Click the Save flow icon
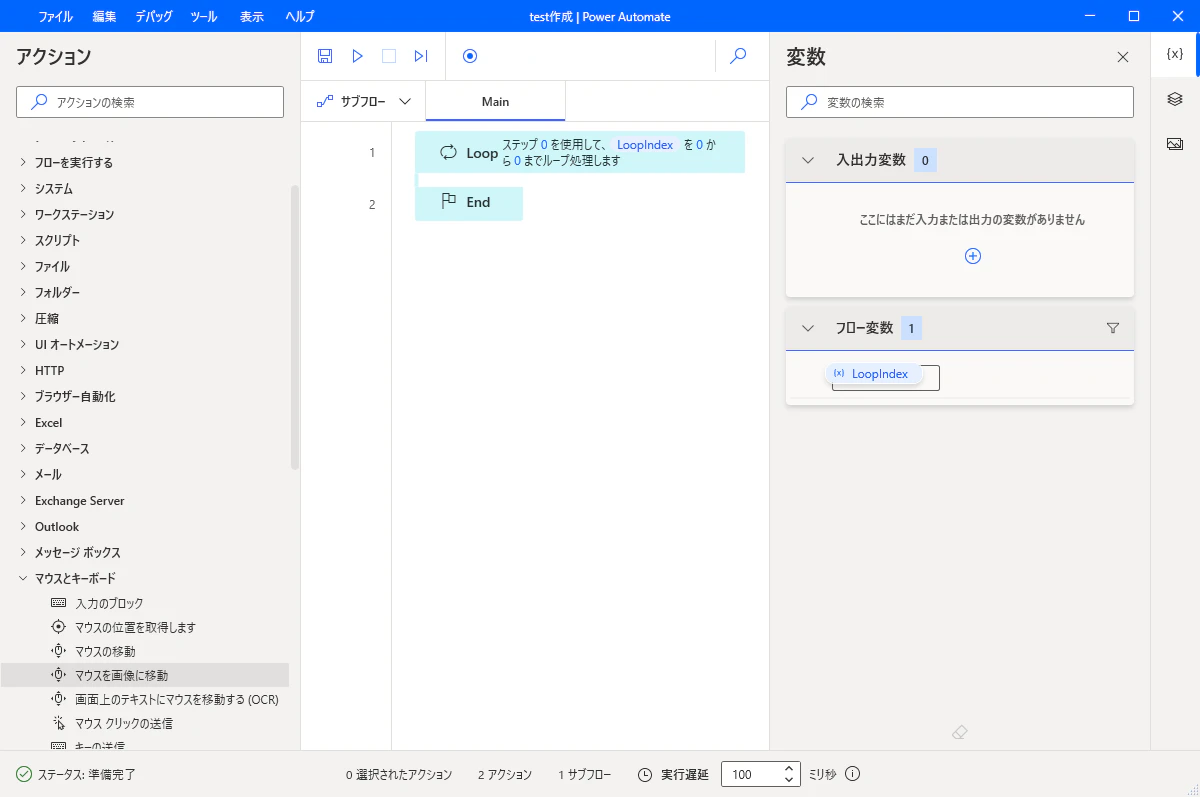Screen dimensions: 1200x797 325,56
